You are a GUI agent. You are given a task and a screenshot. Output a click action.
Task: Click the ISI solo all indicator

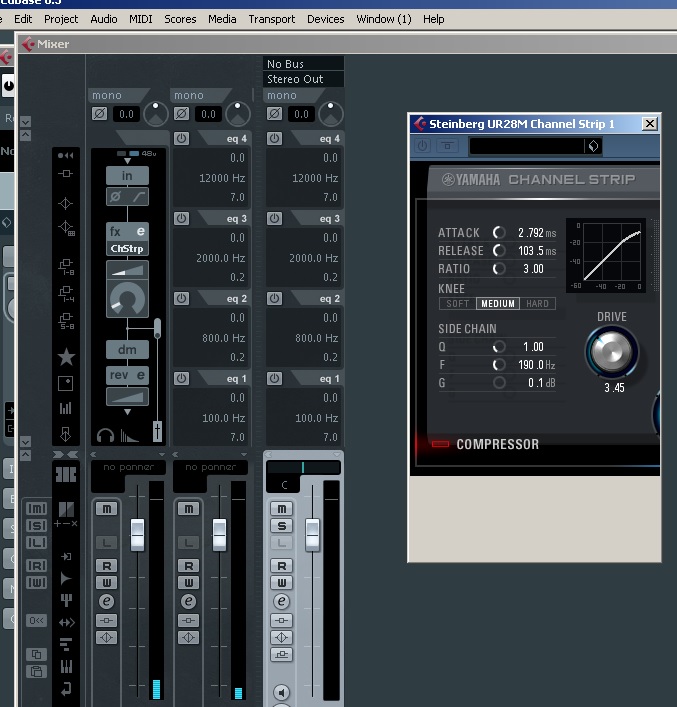click(37, 525)
